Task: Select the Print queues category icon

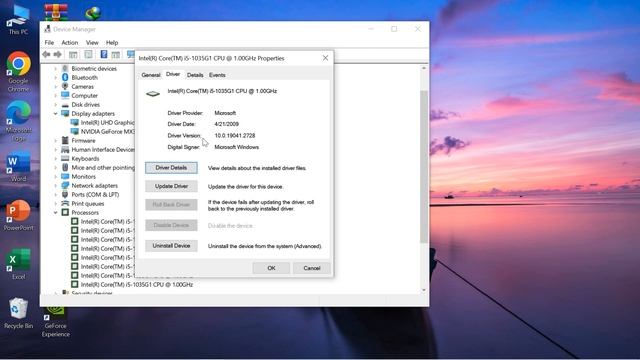Action: [65, 203]
